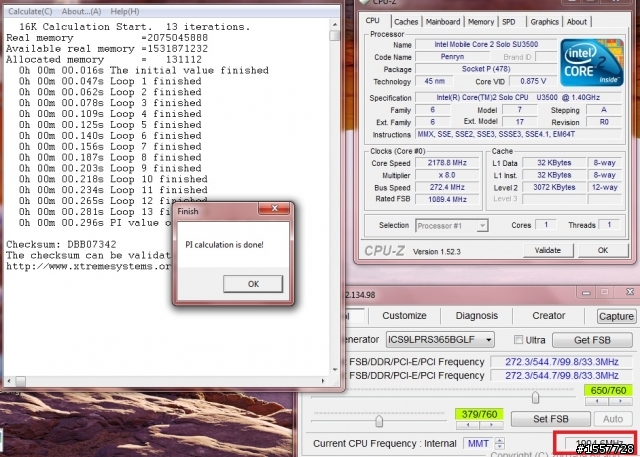Click the right arrow under 379/760
Image resolution: width=640 pixels, height=457 pixels.
491,425
